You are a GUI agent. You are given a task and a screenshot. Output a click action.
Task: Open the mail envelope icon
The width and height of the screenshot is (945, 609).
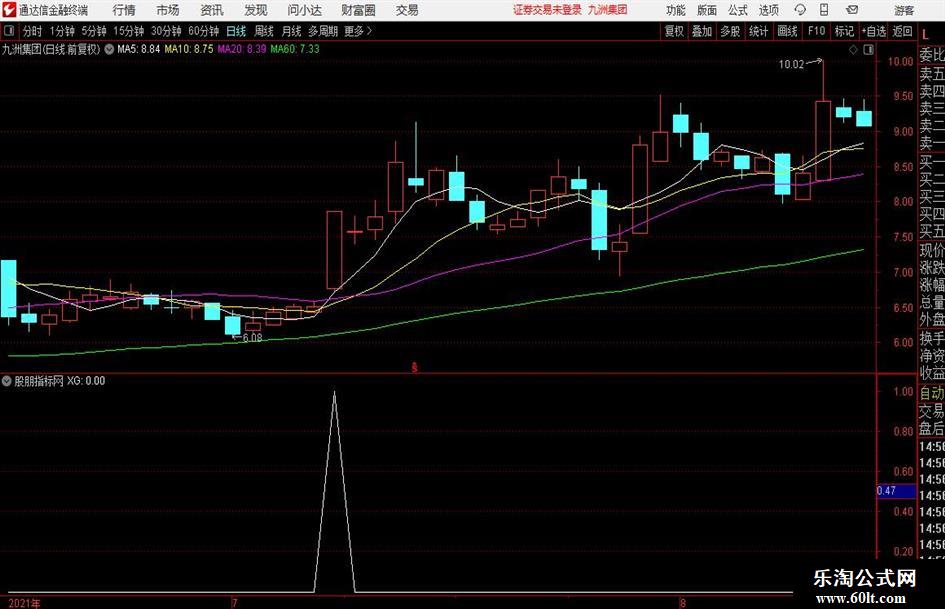coord(852,10)
